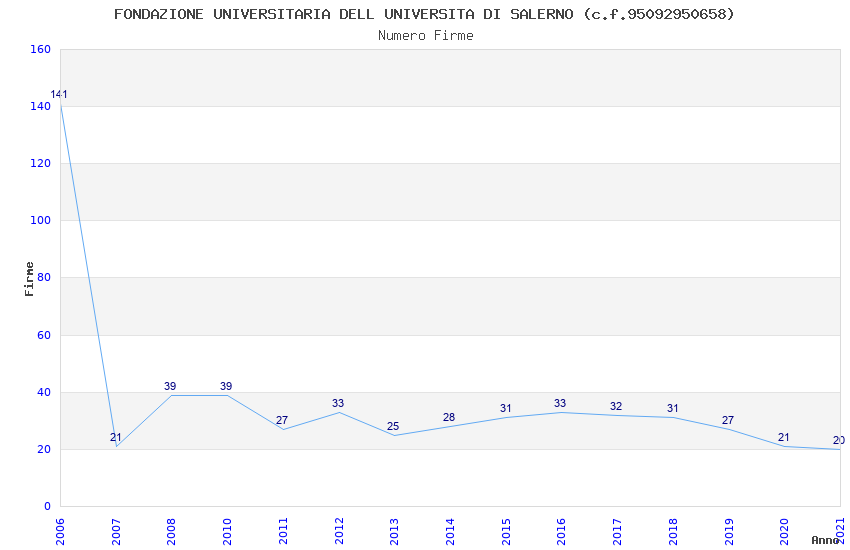
Task: Click the data label 21 above 2007
Action: (x=116, y=437)
